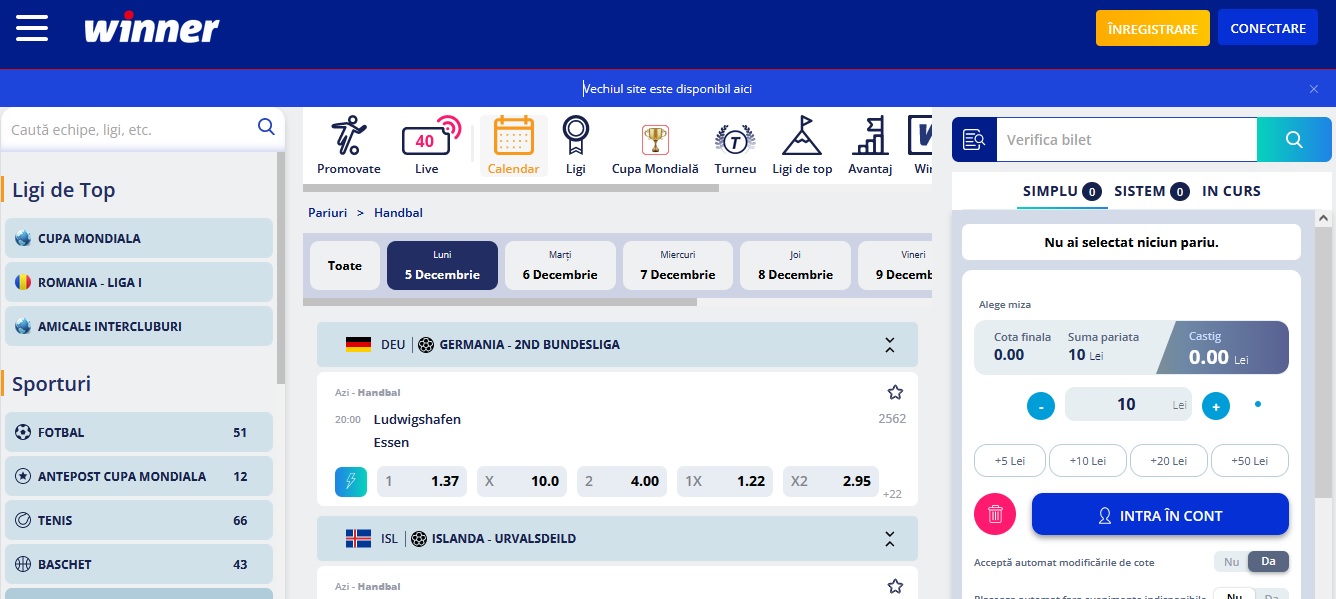This screenshot has height=599, width=1336.
Task: Add +5 Lei to the stake
Action: coord(1010,461)
